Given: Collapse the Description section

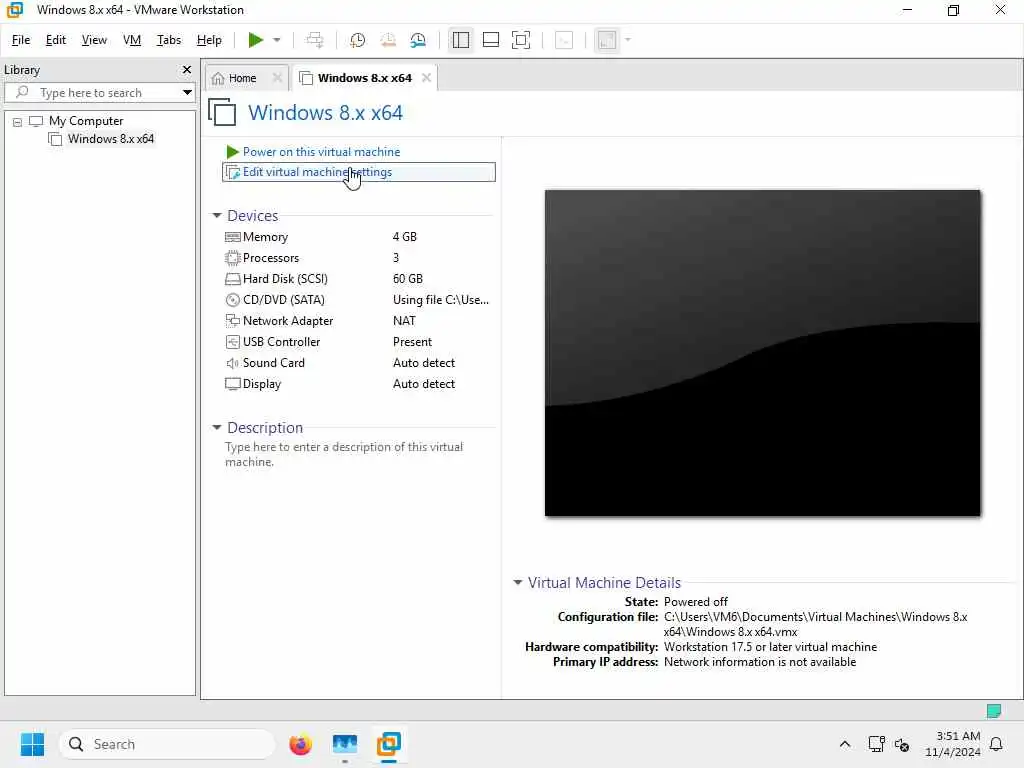Looking at the screenshot, I should [217, 427].
